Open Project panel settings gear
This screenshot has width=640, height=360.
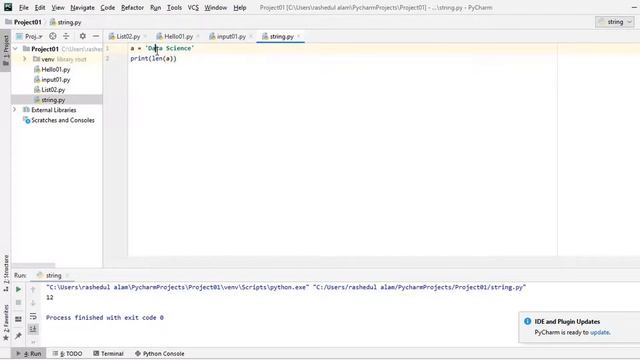(x=82, y=36)
